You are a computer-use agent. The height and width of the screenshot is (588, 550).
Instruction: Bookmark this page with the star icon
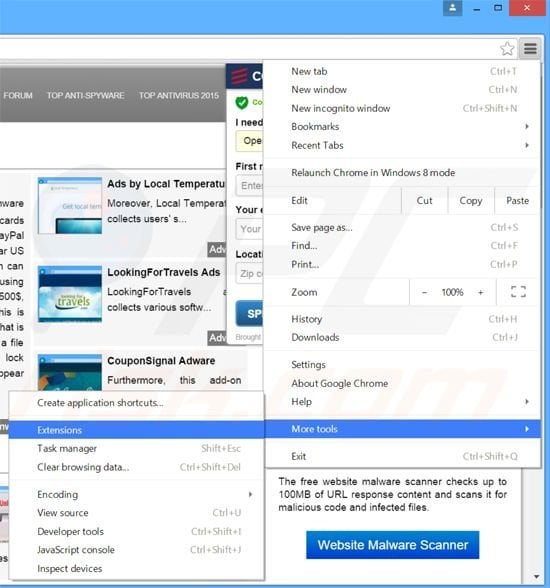click(x=507, y=48)
